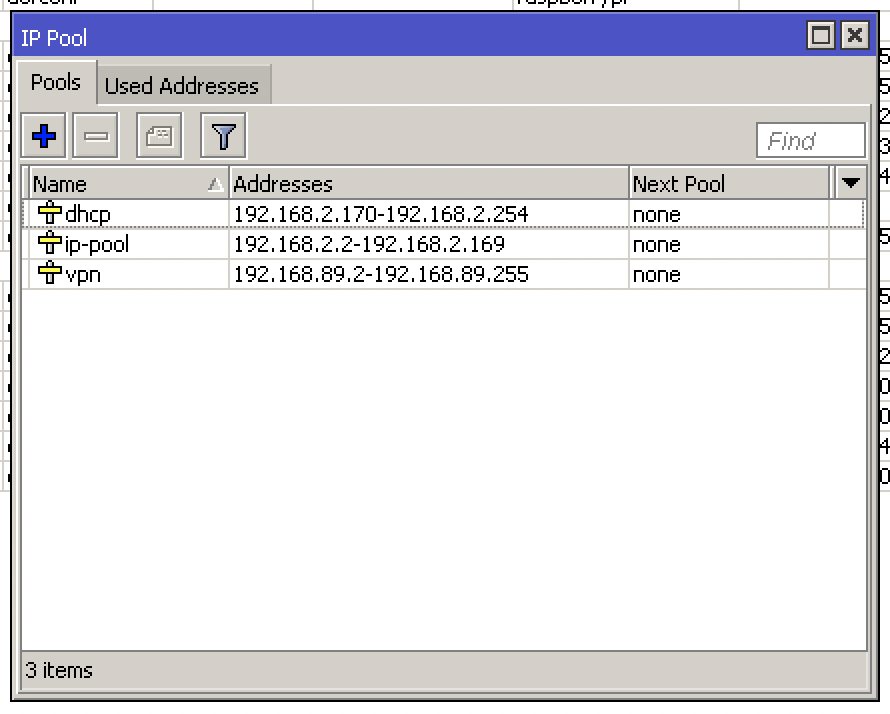Select address range 192.168.2.170-192.168.2.254
The image size is (890, 714).
pos(380,214)
